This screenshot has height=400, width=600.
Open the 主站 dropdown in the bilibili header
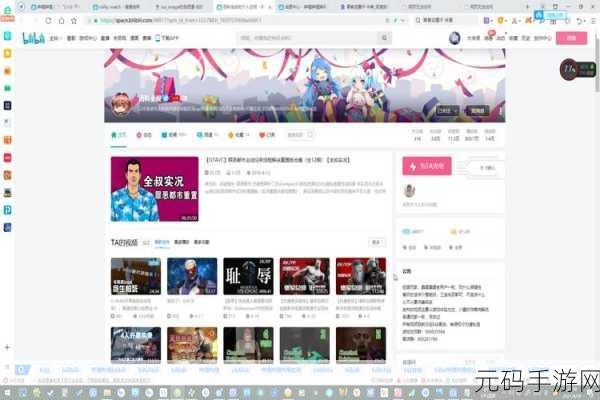[56, 38]
